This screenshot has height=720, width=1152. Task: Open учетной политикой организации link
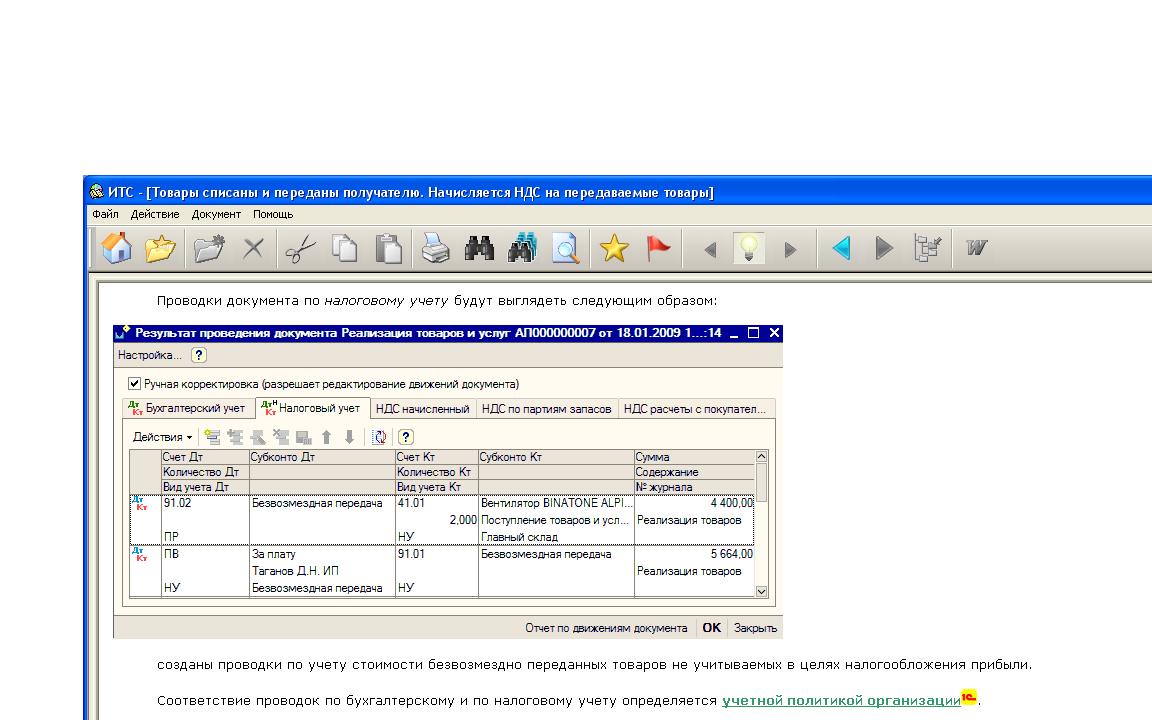840,701
